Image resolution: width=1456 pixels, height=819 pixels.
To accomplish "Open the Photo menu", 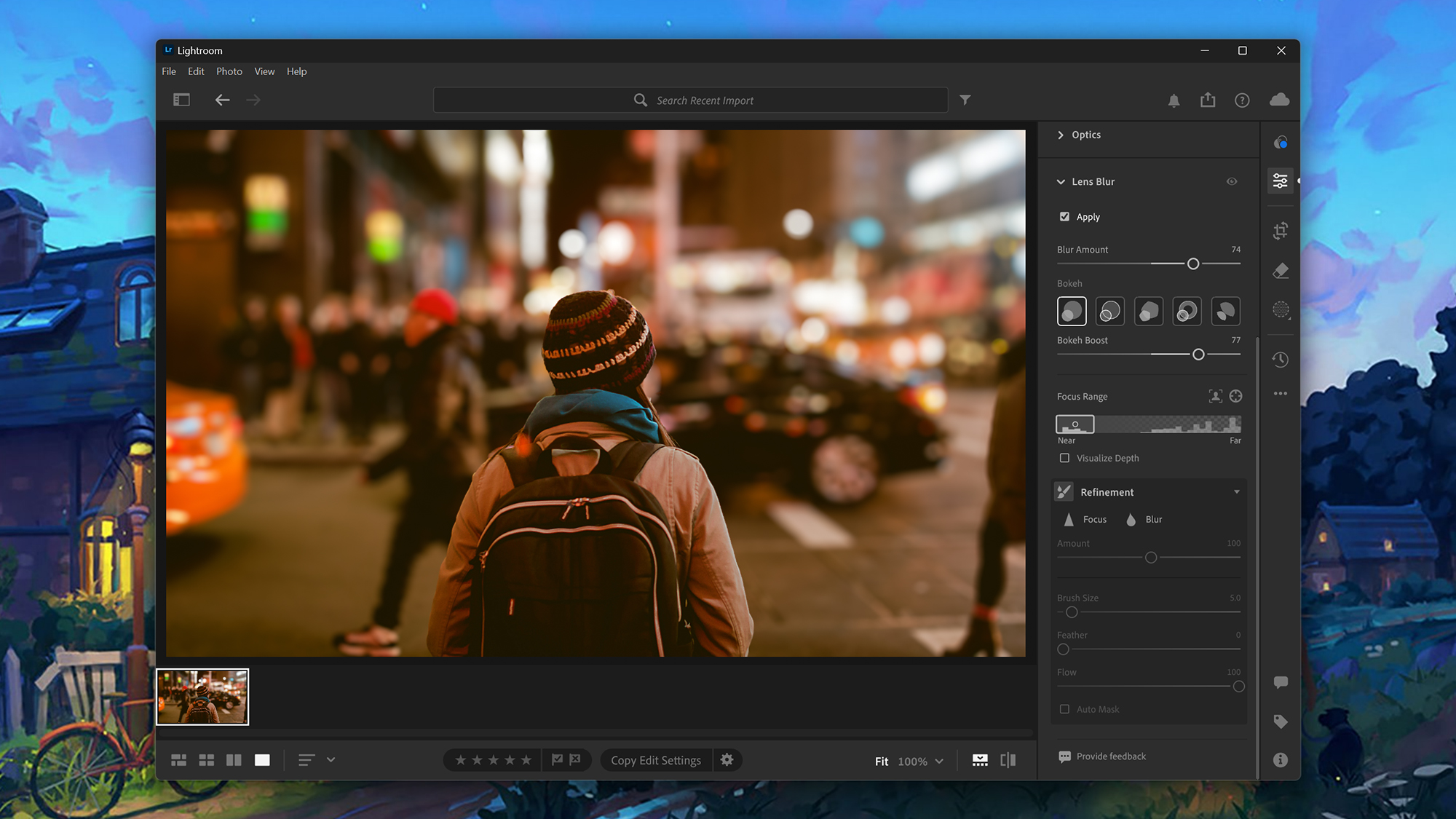I will coord(229,71).
